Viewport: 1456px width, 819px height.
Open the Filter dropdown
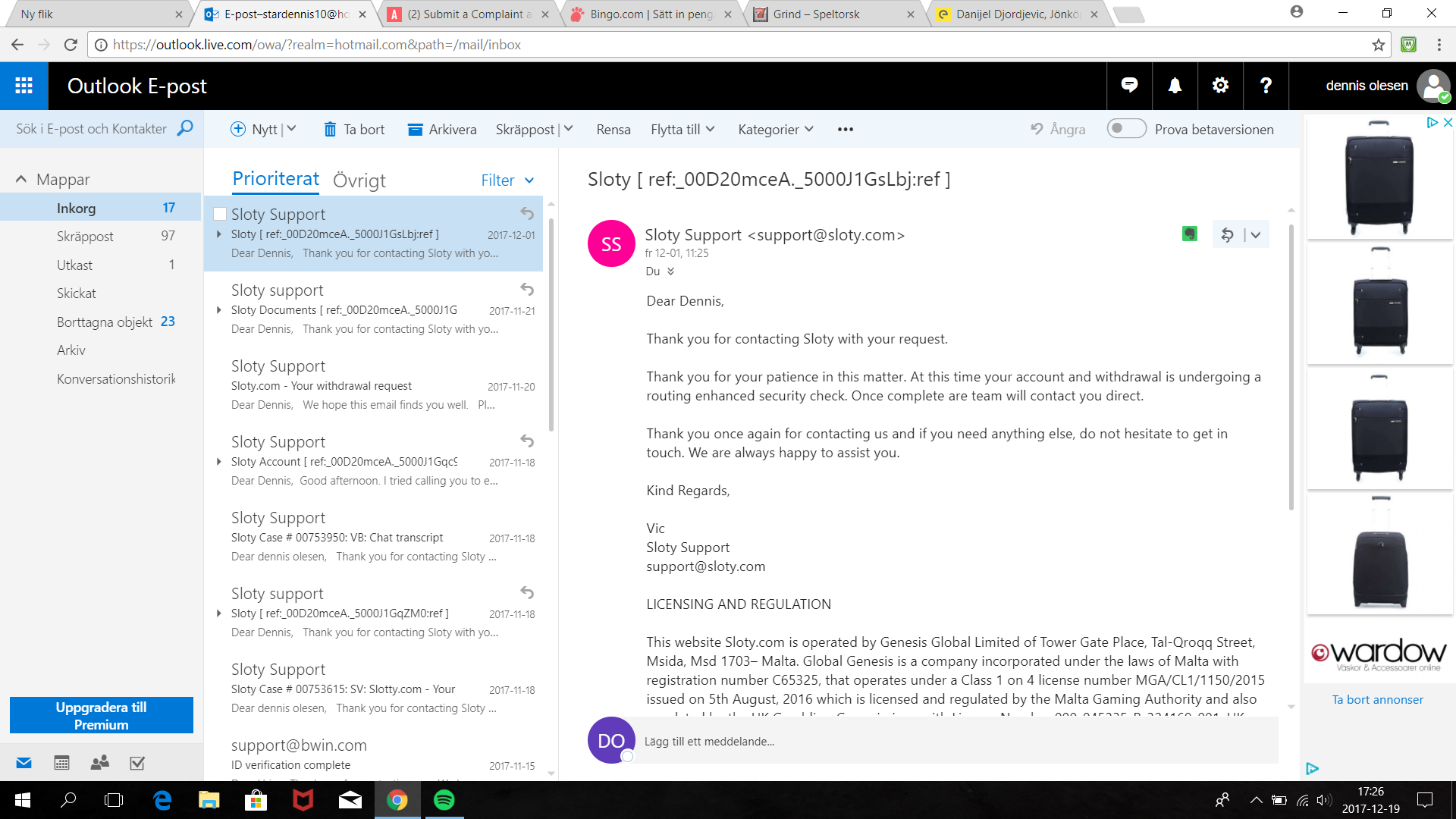[x=508, y=180]
